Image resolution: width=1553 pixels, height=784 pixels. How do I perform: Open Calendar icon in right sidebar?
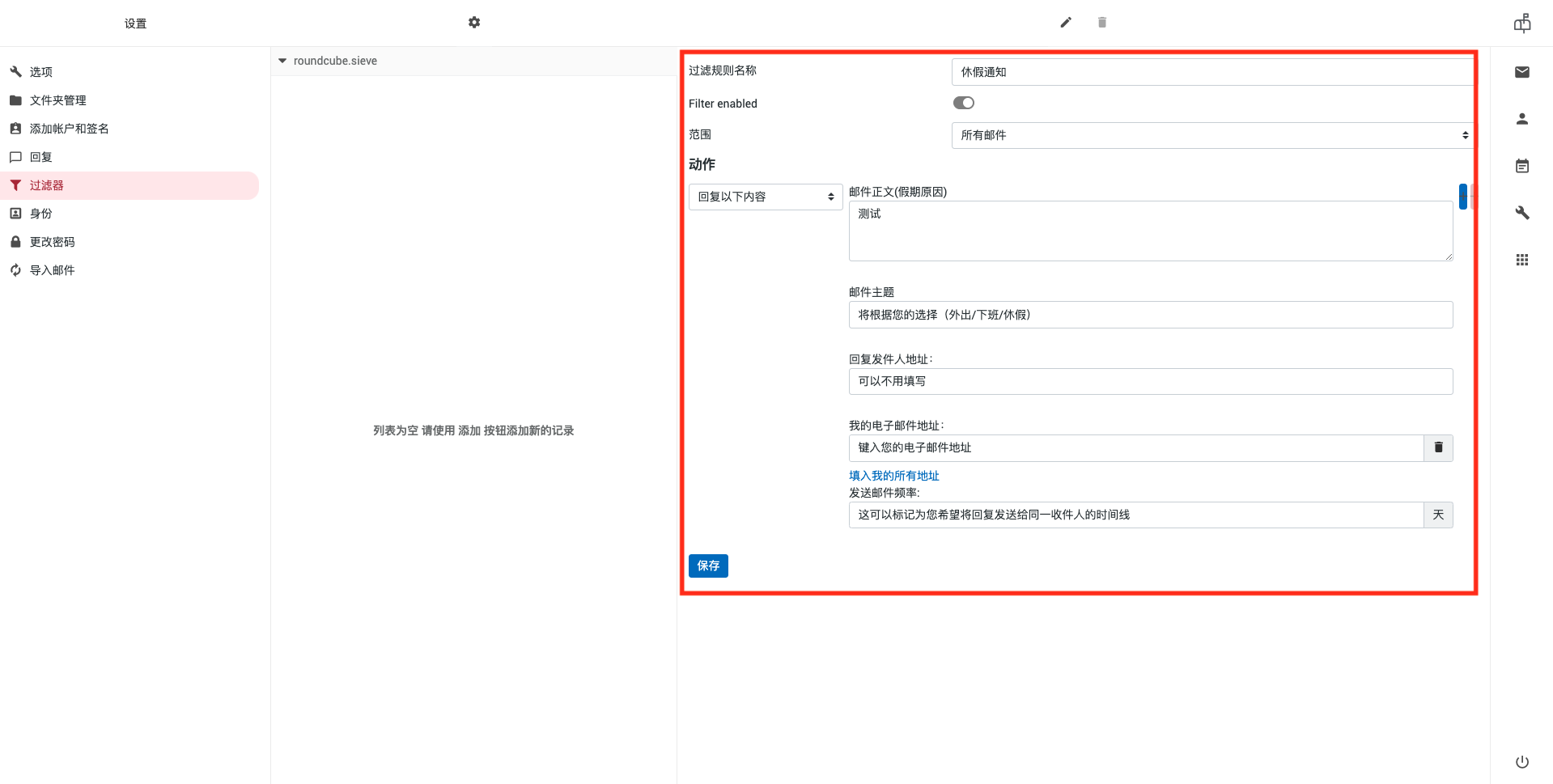coord(1521,166)
